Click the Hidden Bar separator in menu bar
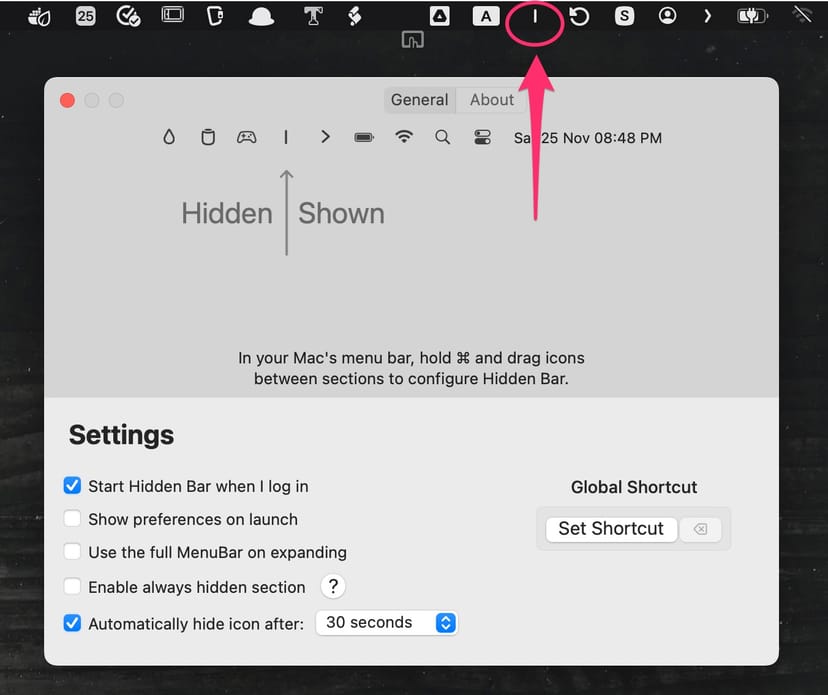Screen dimensions: 828x695 (534, 17)
